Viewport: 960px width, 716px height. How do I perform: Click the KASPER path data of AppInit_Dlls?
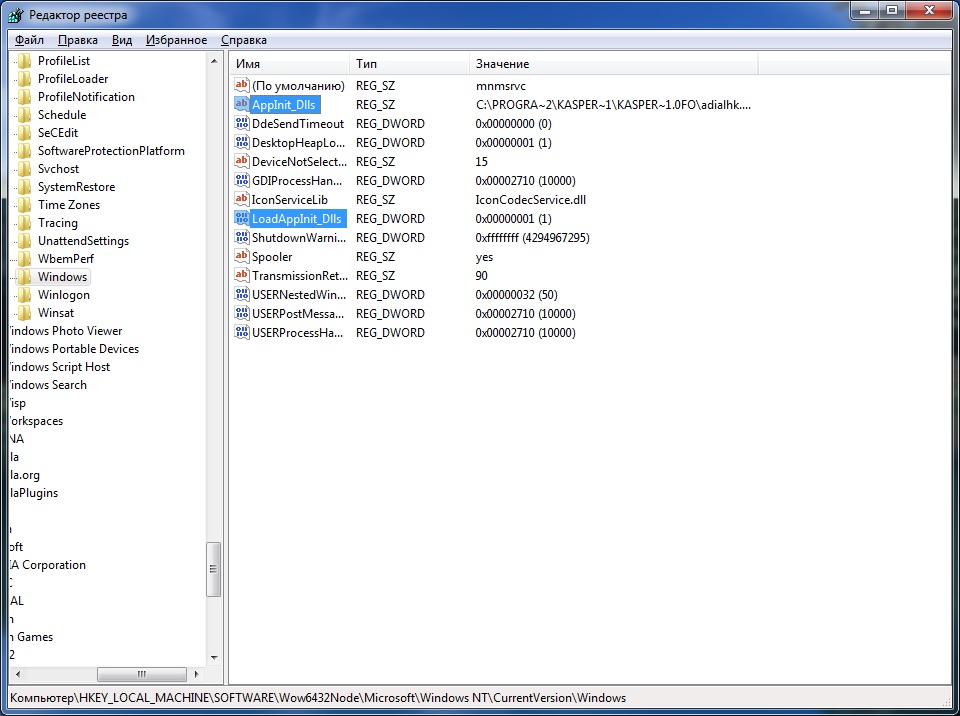tap(613, 105)
